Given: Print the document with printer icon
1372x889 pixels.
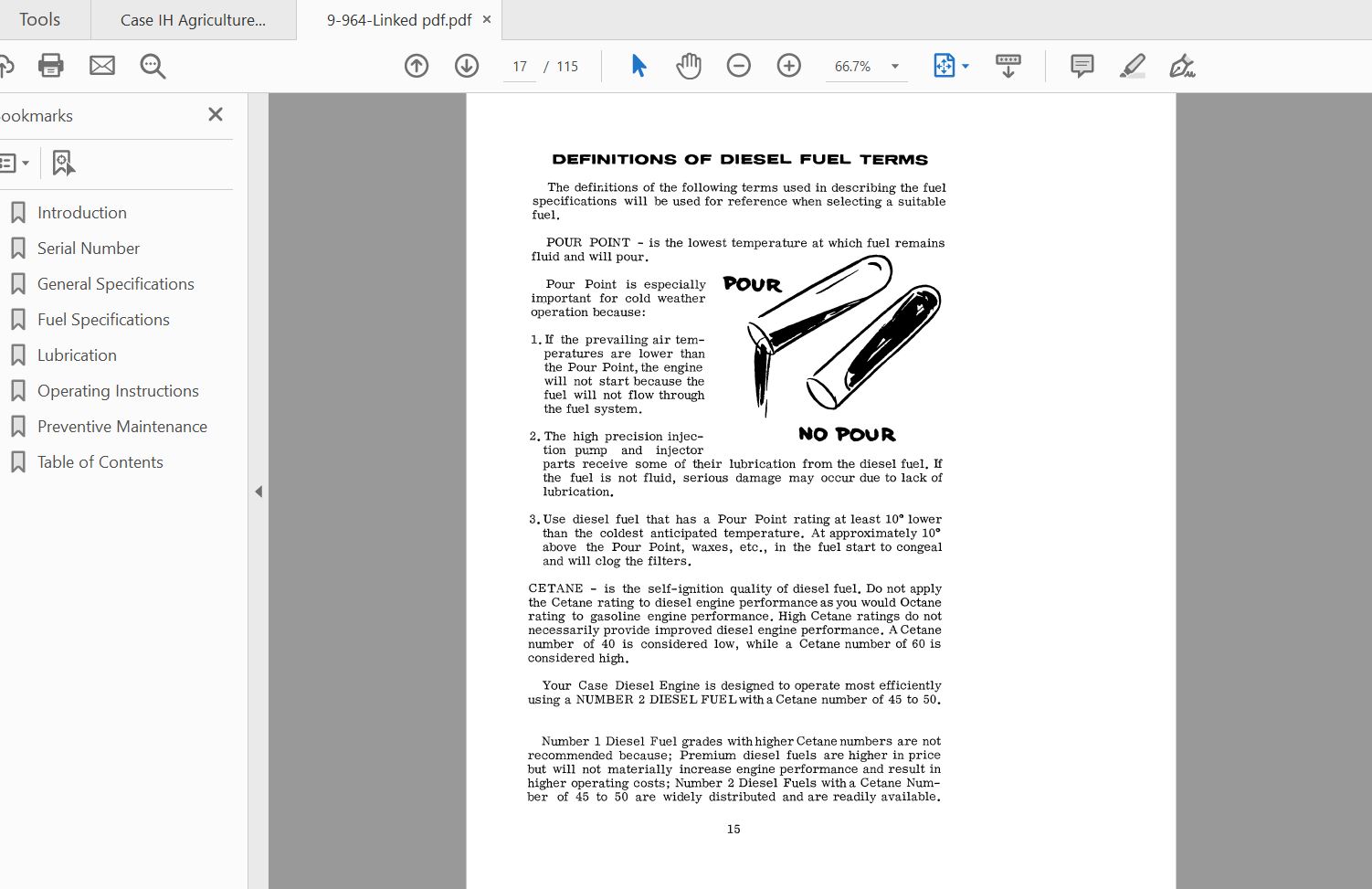Looking at the screenshot, I should pos(51,66).
